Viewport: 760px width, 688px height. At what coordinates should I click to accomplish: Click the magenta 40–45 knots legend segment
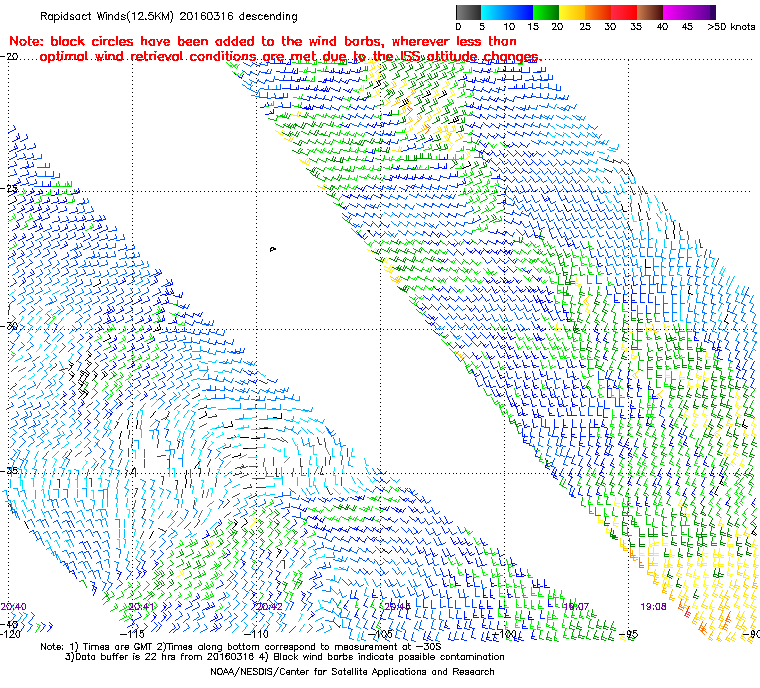(x=676, y=12)
